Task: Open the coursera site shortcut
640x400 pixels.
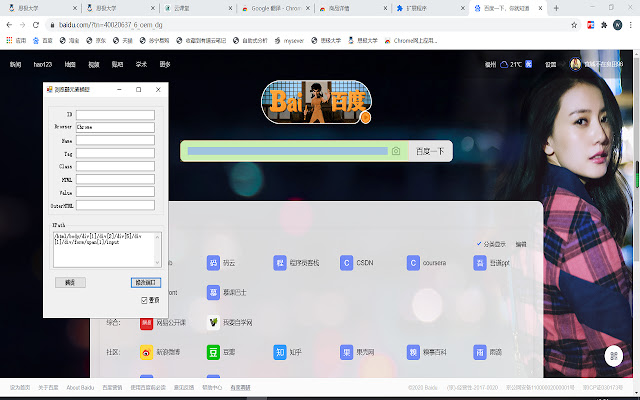Action: [x=427, y=263]
